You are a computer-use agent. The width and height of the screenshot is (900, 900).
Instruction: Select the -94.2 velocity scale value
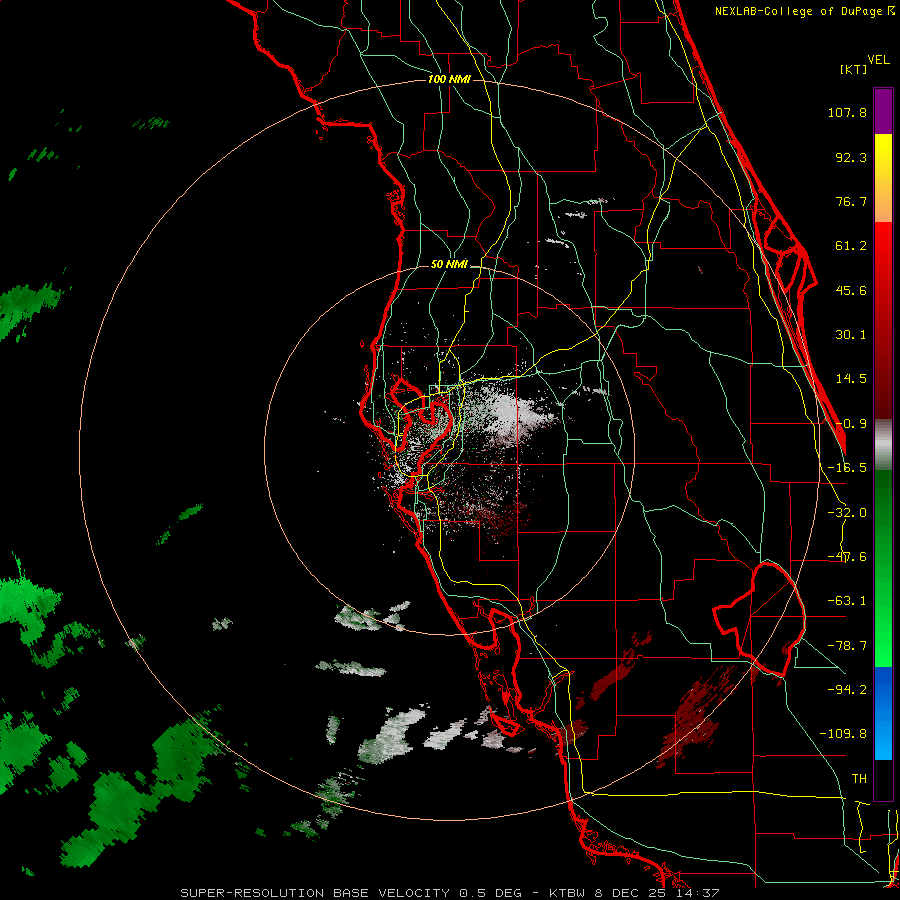click(x=847, y=689)
